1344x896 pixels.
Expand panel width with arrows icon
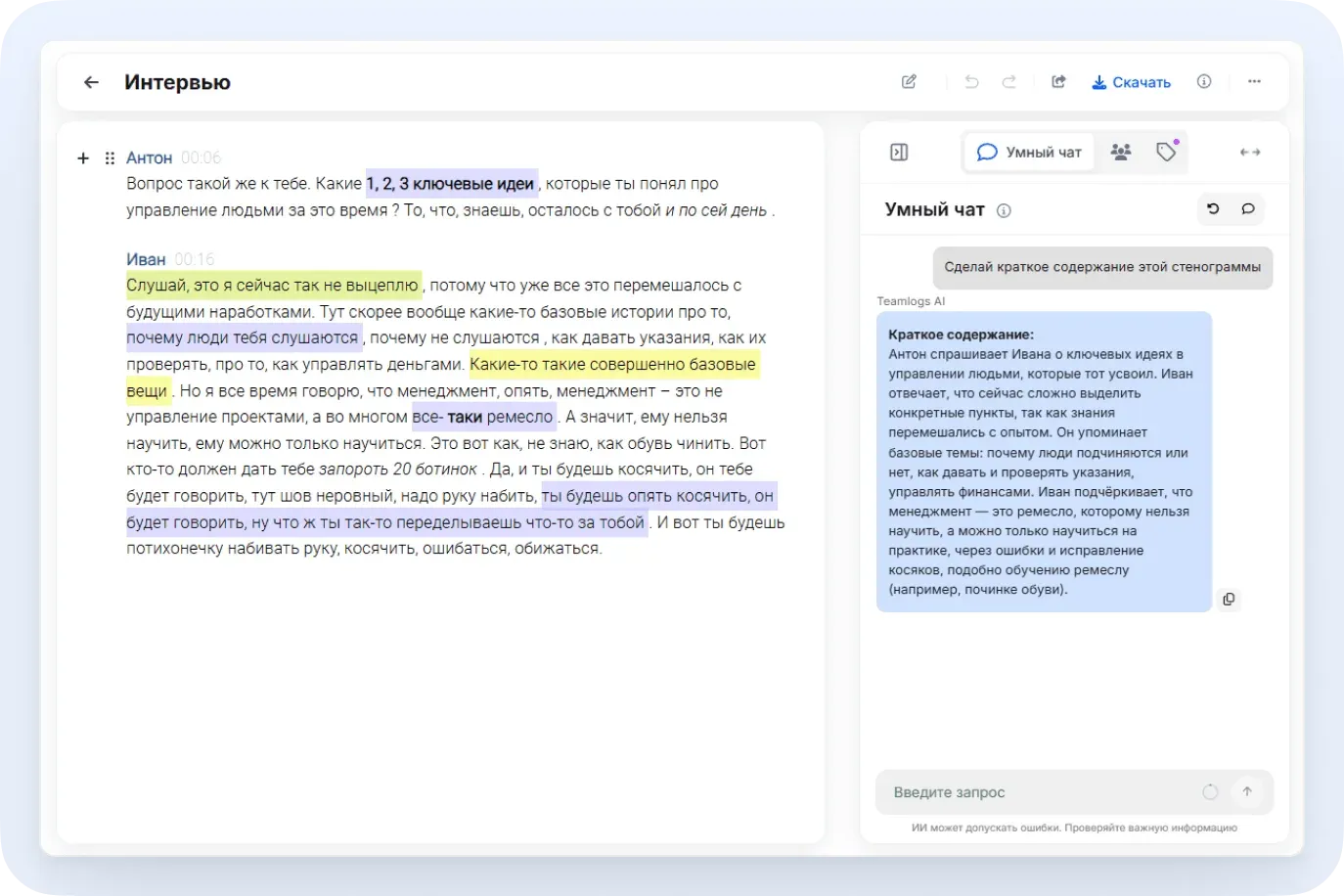[x=1250, y=152]
